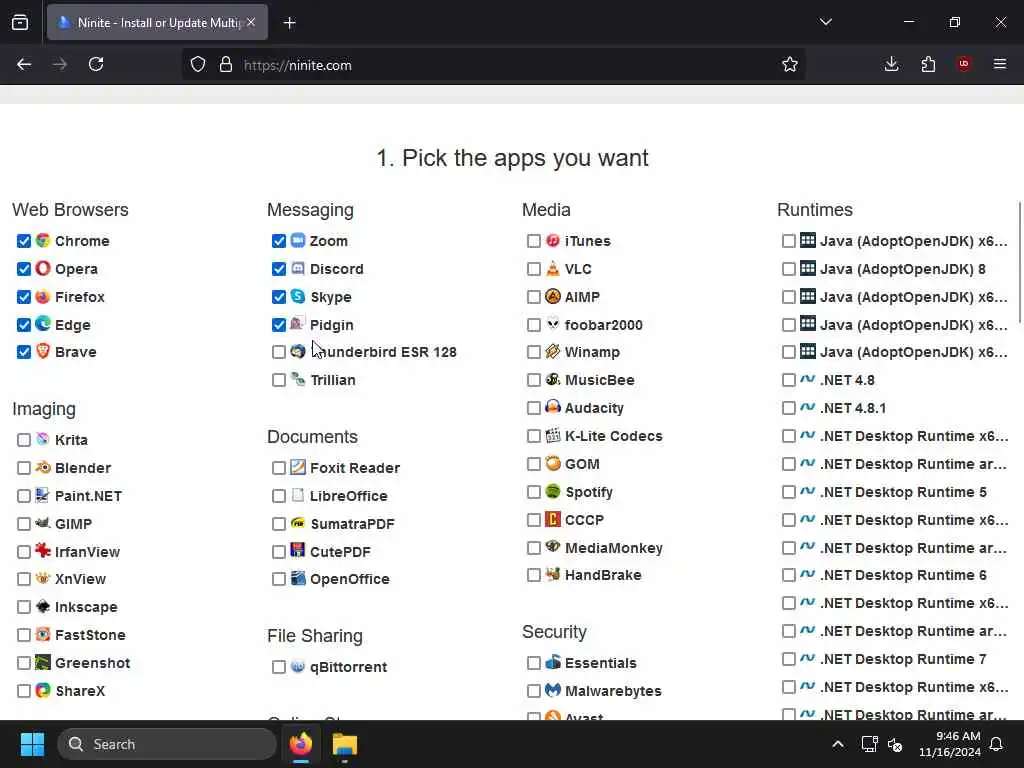The image size is (1024, 768).
Task: Reload the Ninite page
Action: pyautogui.click(x=96, y=64)
